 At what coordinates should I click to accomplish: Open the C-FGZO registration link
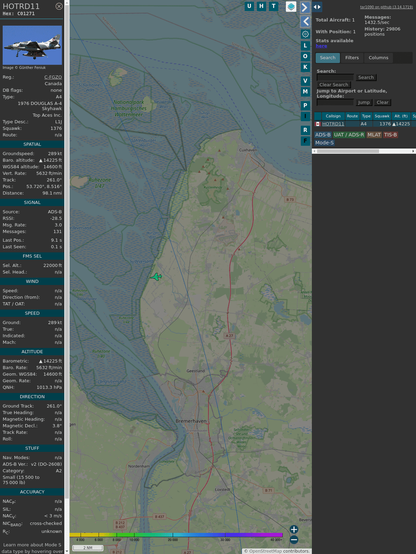tap(53, 77)
